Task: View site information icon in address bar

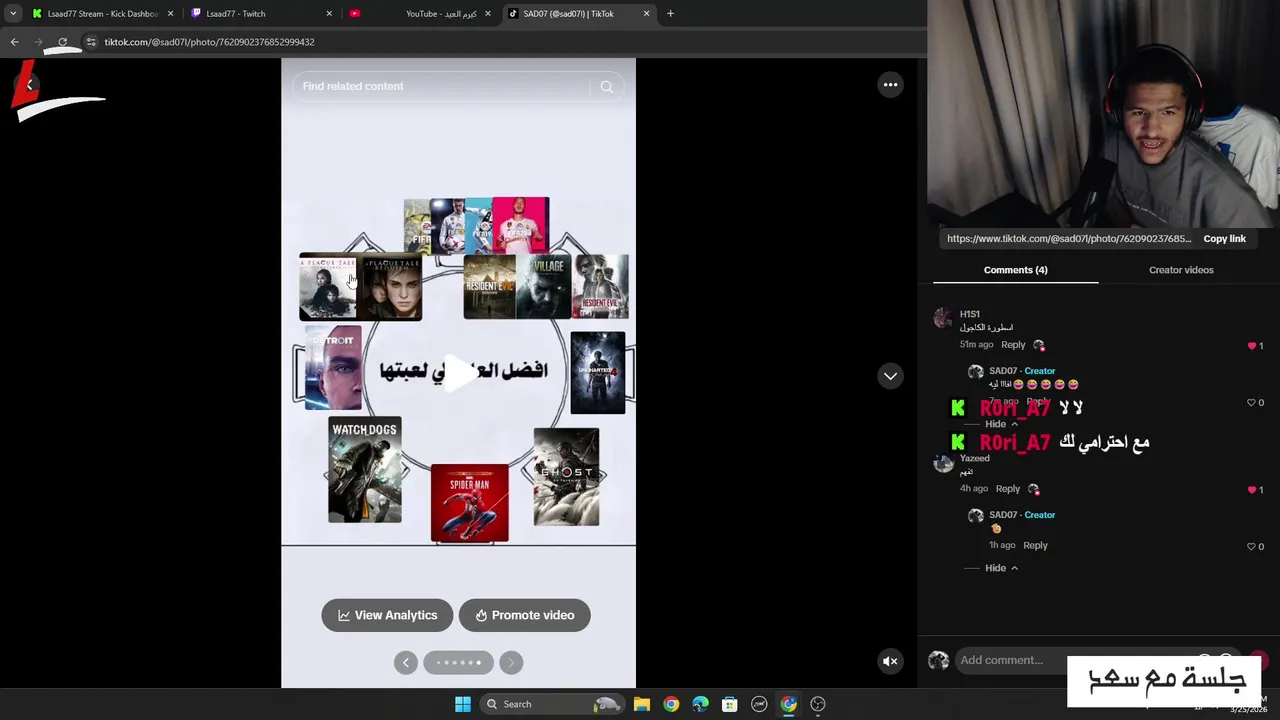Action: click(x=91, y=42)
